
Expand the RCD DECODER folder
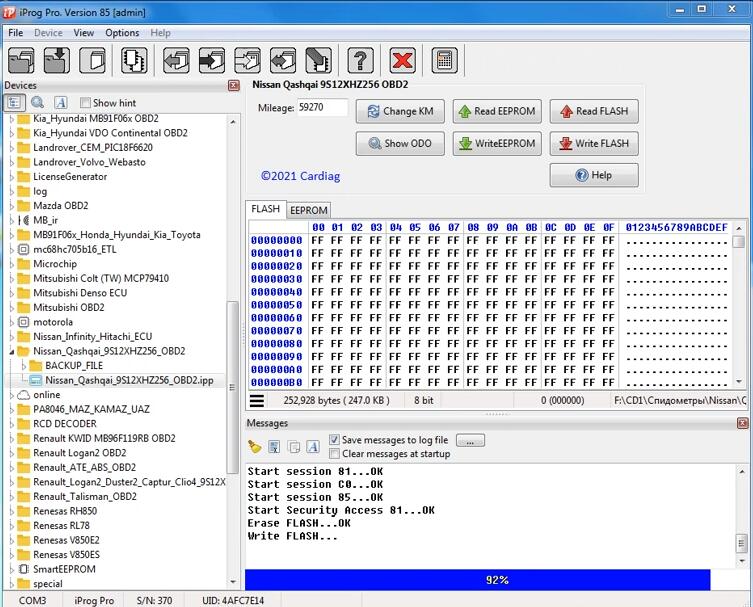tap(12, 424)
